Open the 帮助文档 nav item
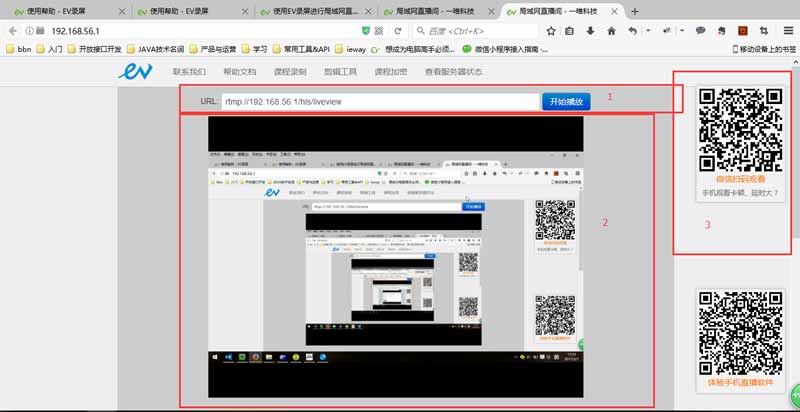The width and height of the screenshot is (800, 412). click(x=240, y=72)
